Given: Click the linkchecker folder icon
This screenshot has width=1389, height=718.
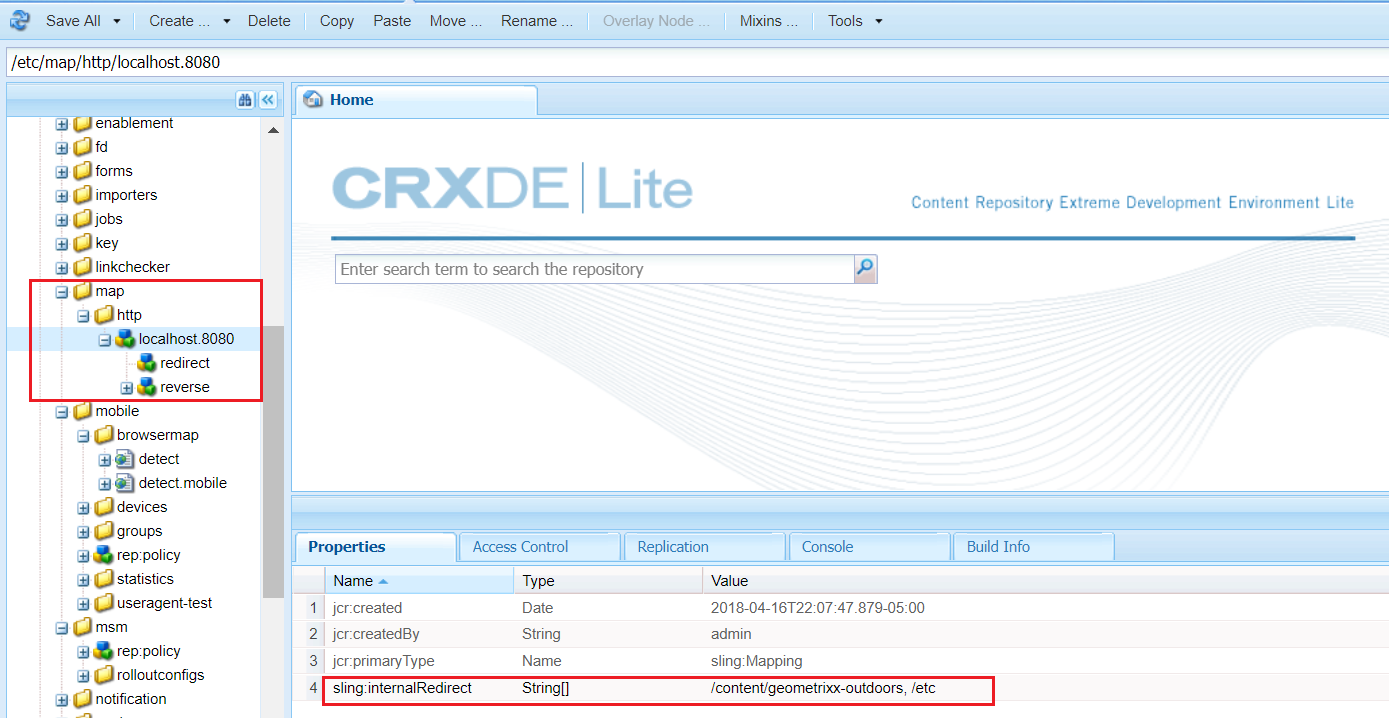Looking at the screenshot, I should click(x=84, y=266).
